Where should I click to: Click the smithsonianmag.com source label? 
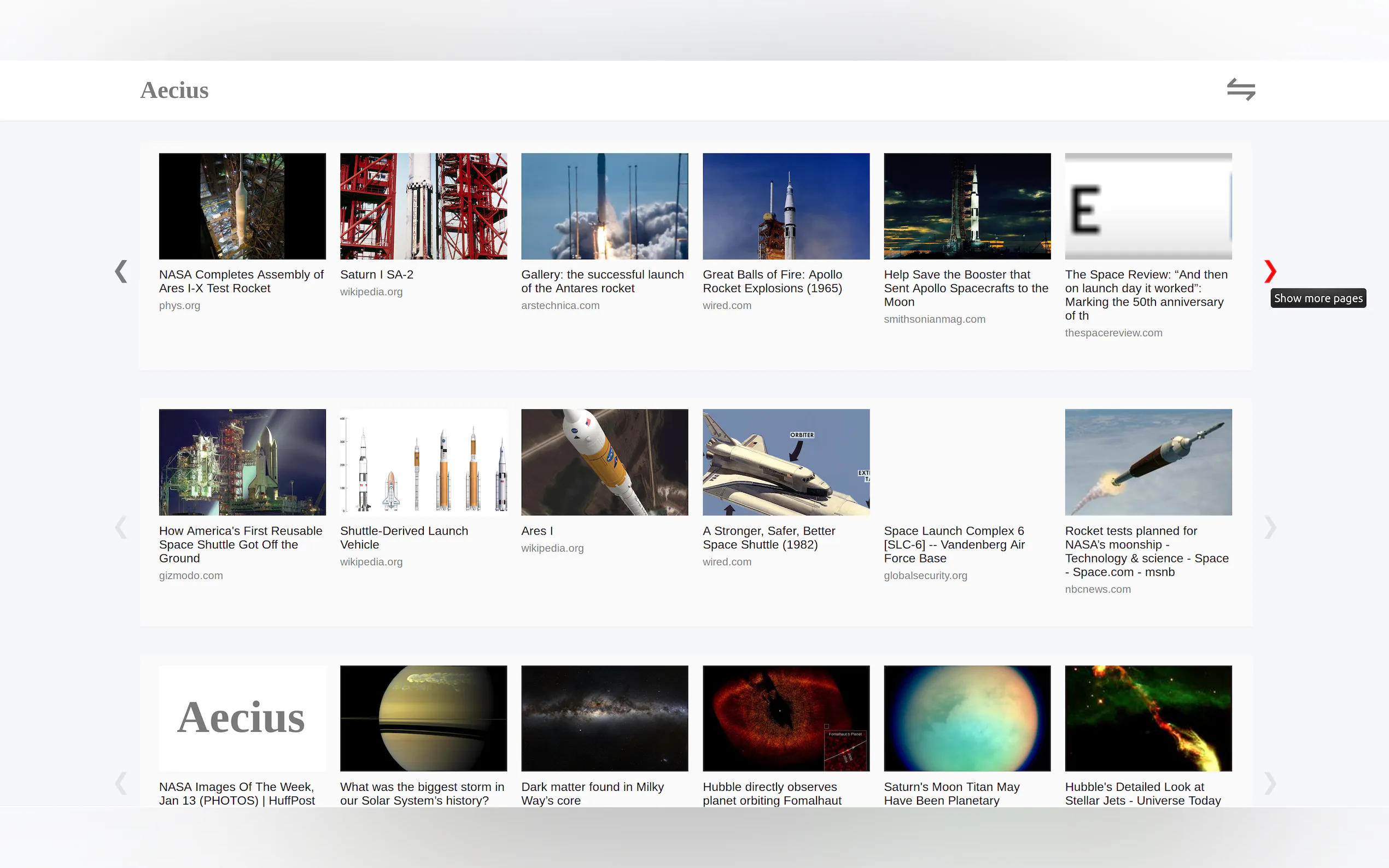tap(934, 319)
